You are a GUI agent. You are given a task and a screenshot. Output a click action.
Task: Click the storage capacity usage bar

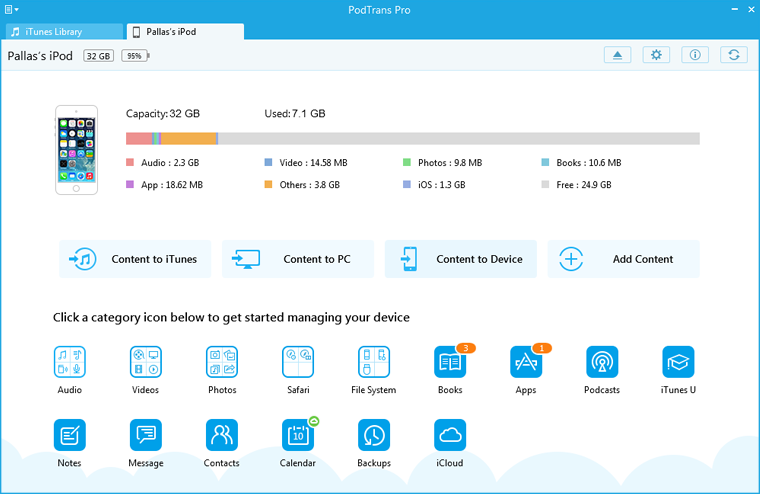tap(412, 139)
